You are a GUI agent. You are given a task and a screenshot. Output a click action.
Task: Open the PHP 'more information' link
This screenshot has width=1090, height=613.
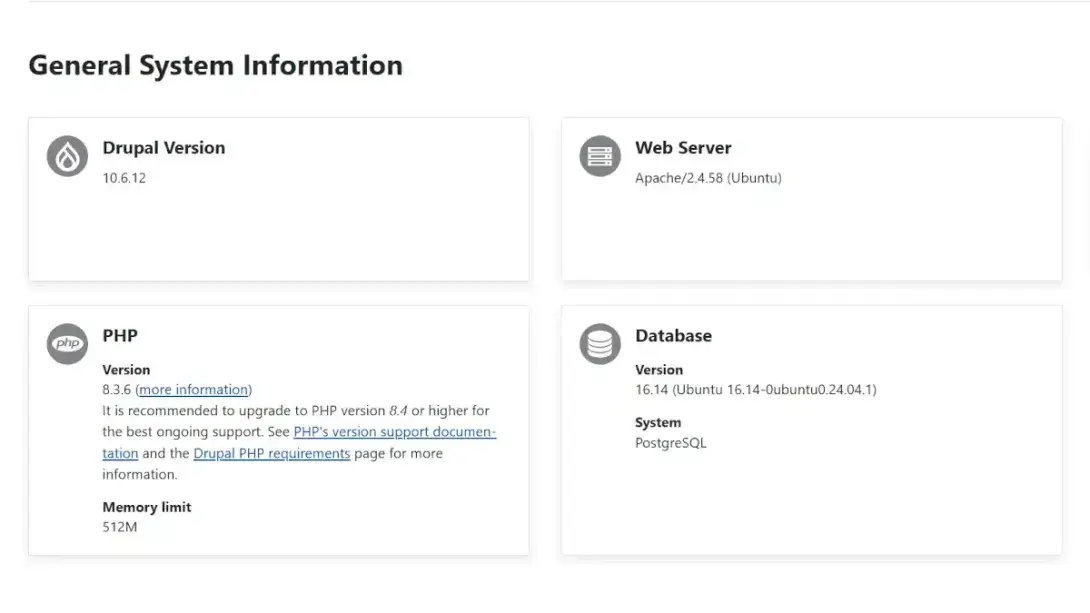click(x=194, y=390)
